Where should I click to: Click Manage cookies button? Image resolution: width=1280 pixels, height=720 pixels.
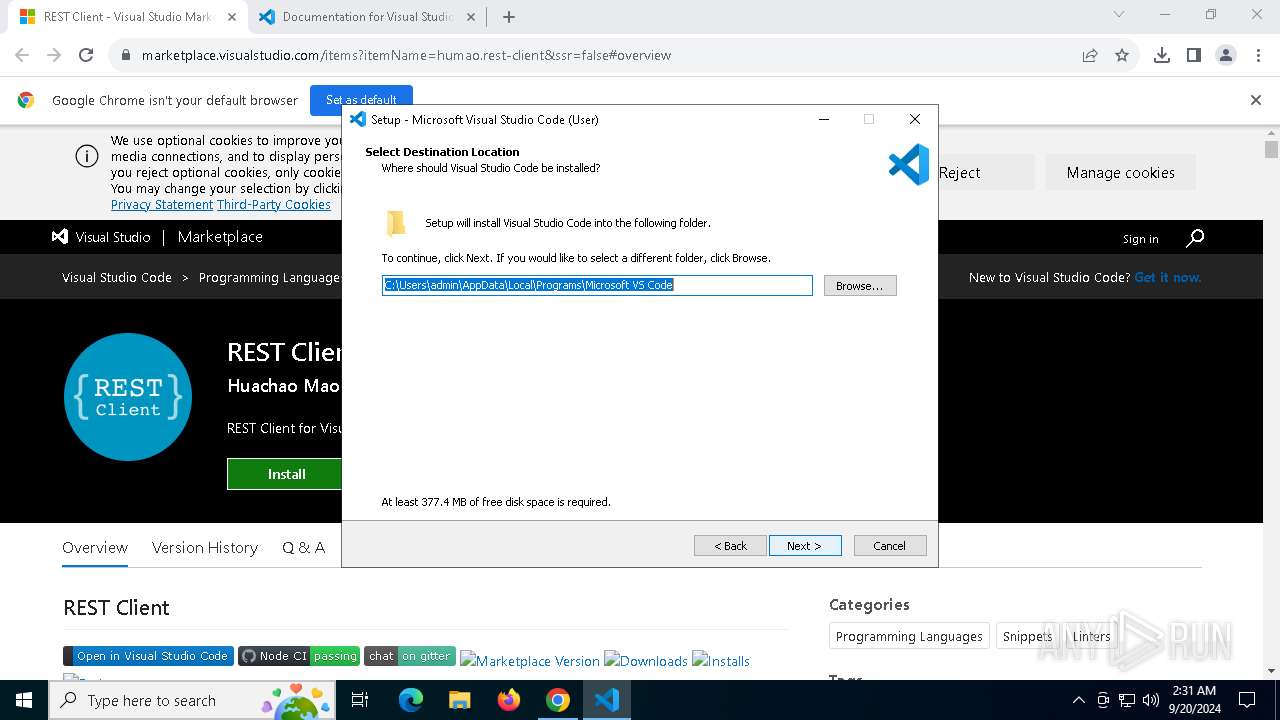coord(1121,173)
